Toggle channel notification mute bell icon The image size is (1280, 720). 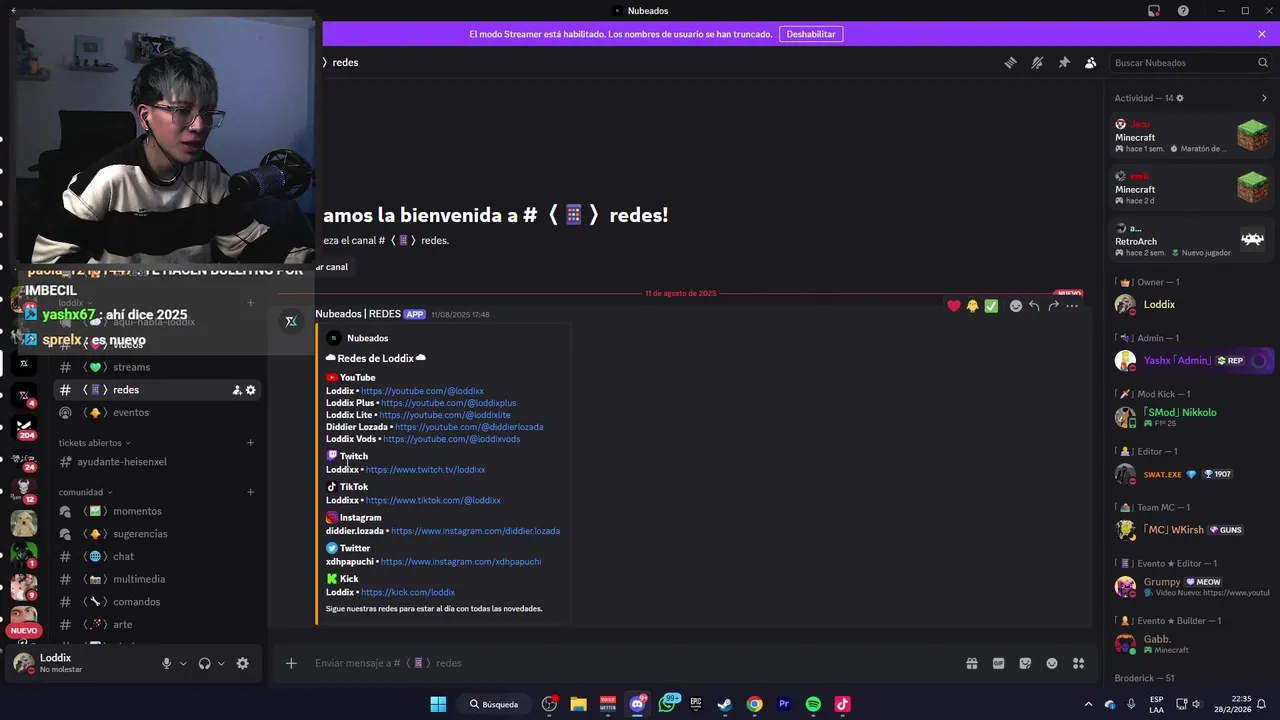[1037, 62]
